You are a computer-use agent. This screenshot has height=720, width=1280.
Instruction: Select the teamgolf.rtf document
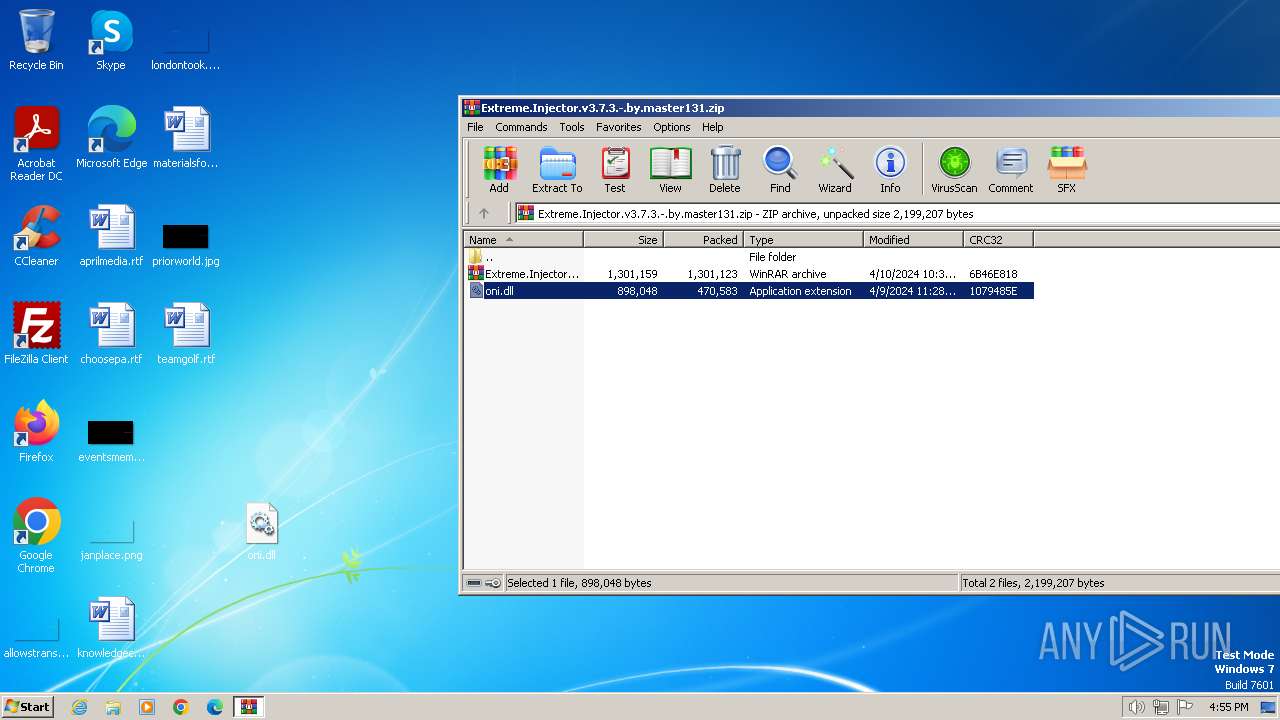click(x=186, y=334)
